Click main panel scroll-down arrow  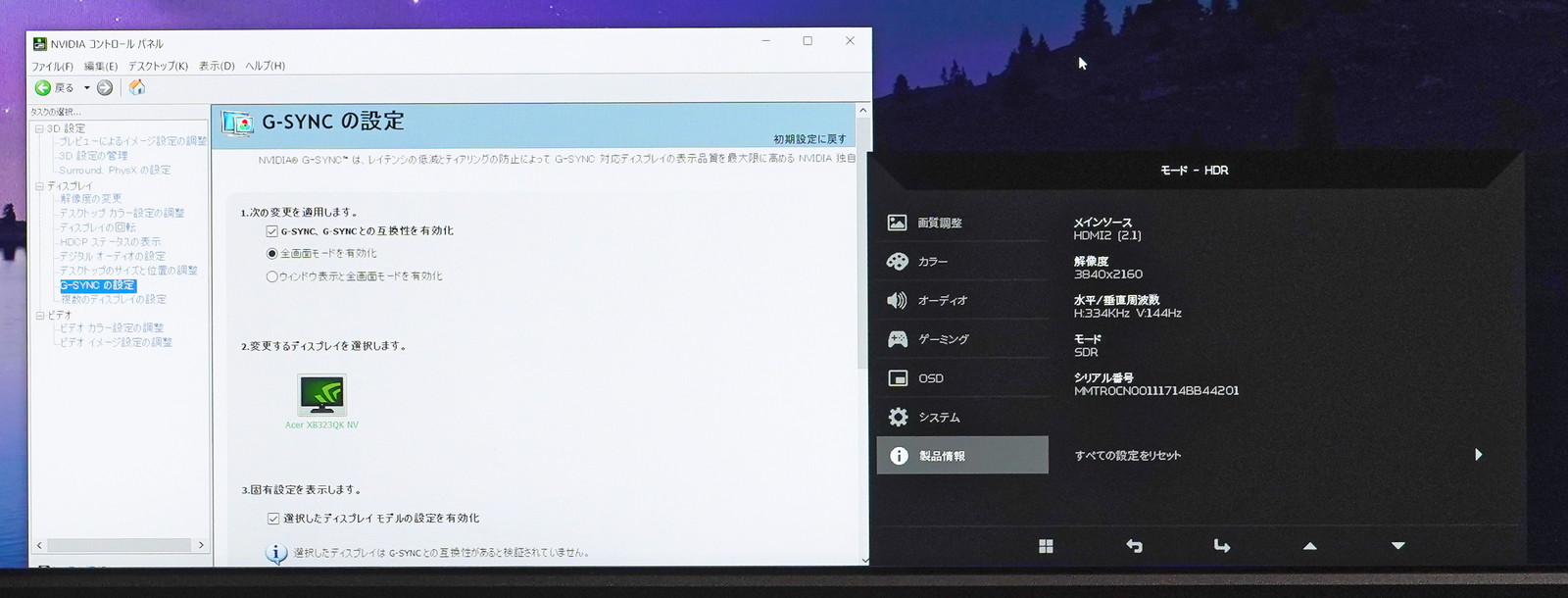point(863,560)
